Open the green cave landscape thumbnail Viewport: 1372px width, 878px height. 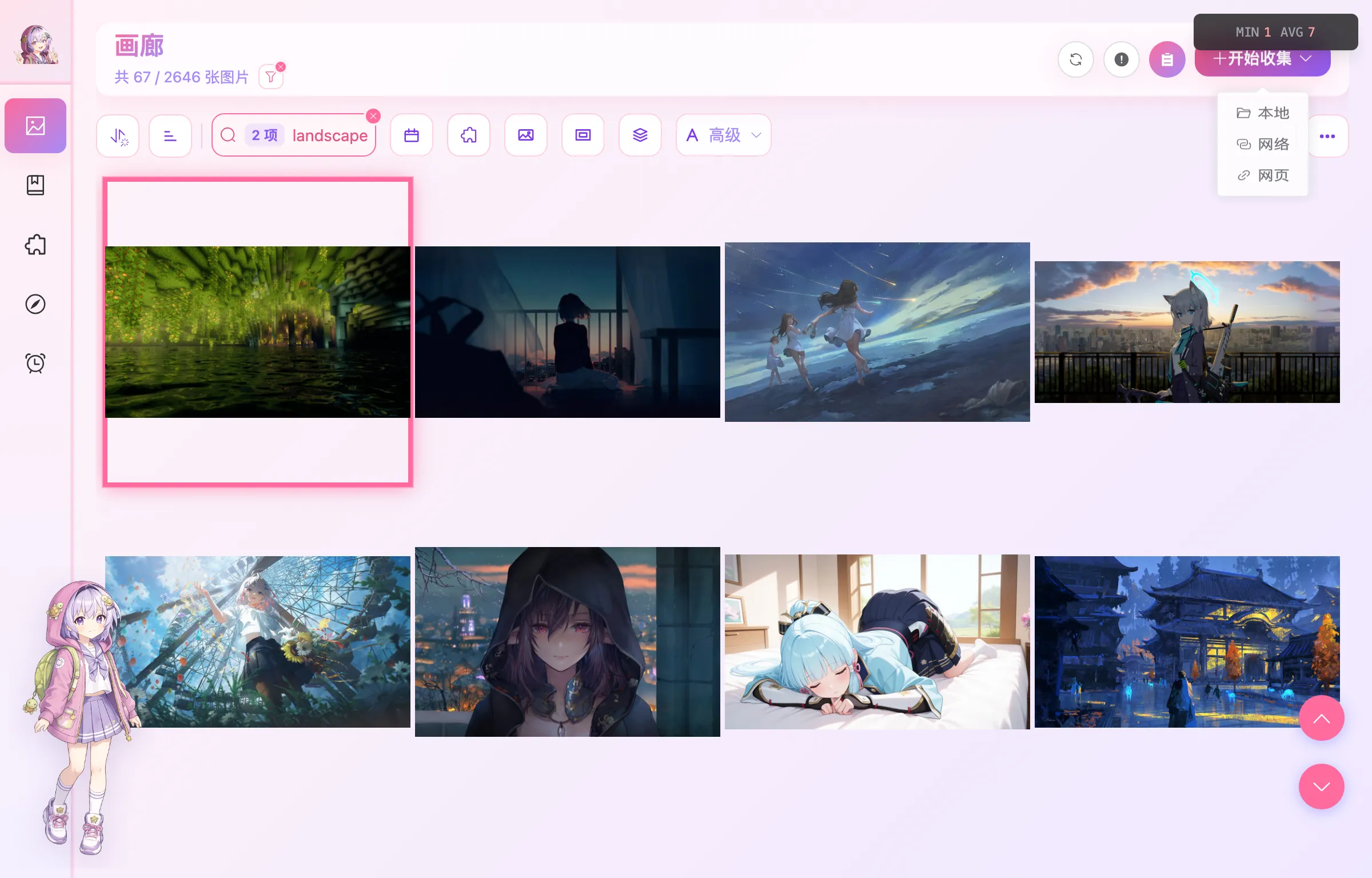click(x=258, y=332)
